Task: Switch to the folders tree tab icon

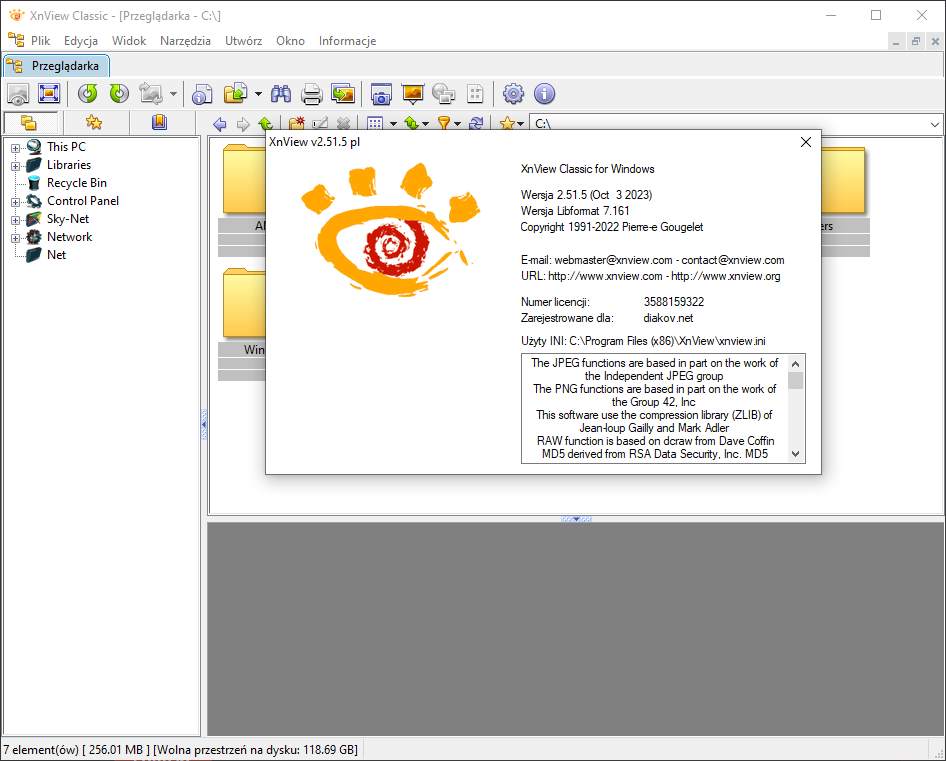Action: coord(29,123)
